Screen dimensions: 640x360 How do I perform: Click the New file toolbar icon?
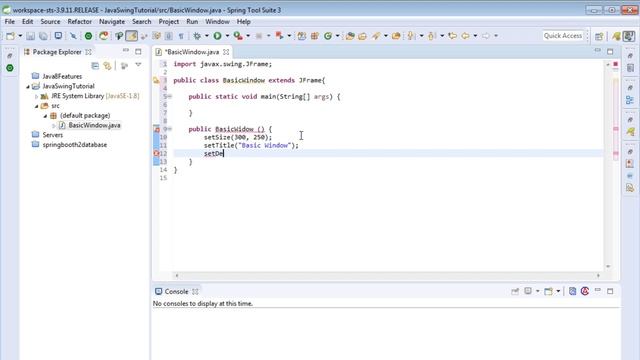tap(10, 36)
